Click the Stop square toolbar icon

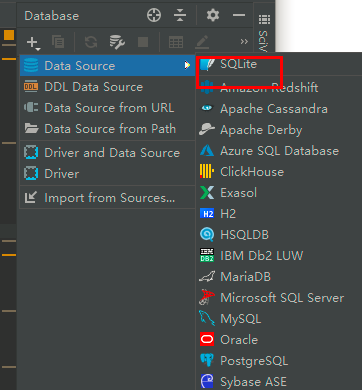pyautogui.click(x=143, y=42)
